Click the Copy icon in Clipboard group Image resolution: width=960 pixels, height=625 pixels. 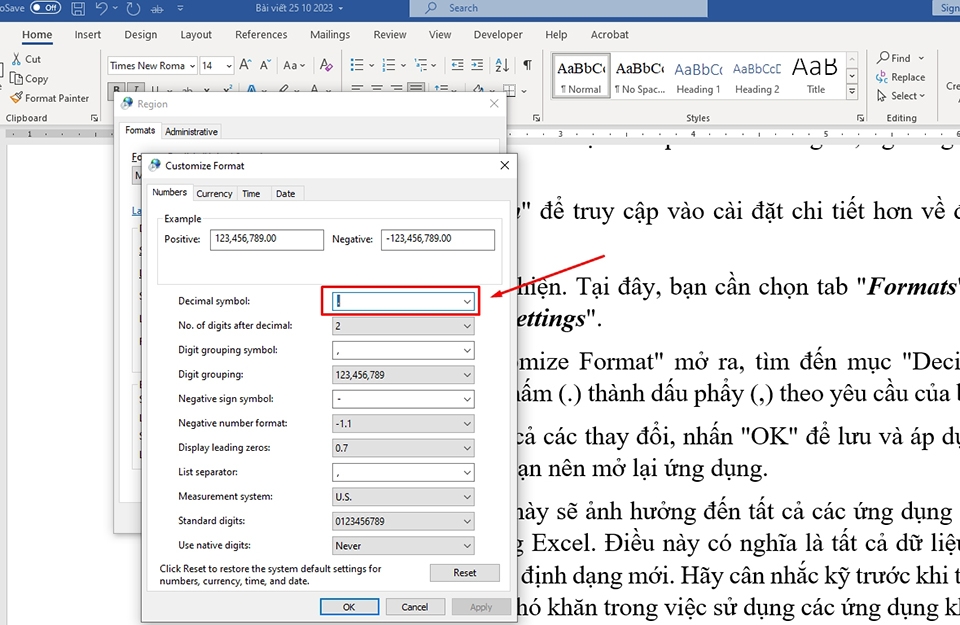click(x=16, y=78)
